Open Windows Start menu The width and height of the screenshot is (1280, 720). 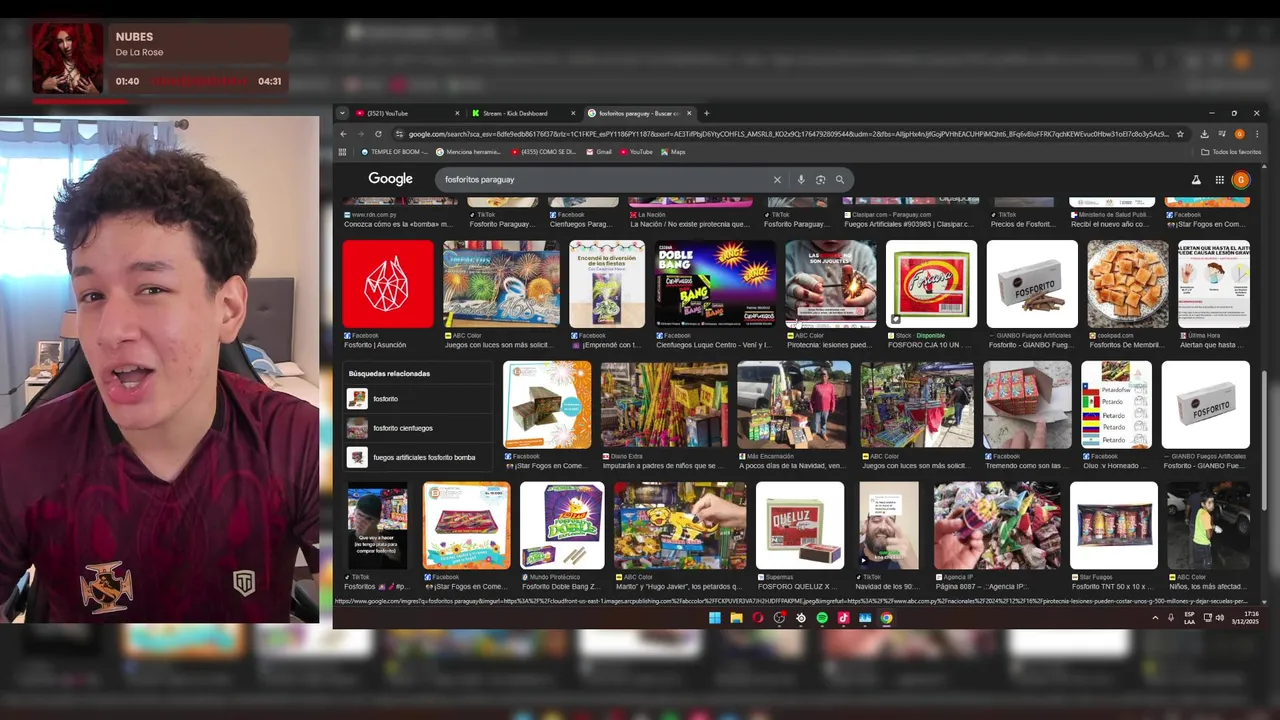pos(715,618)
